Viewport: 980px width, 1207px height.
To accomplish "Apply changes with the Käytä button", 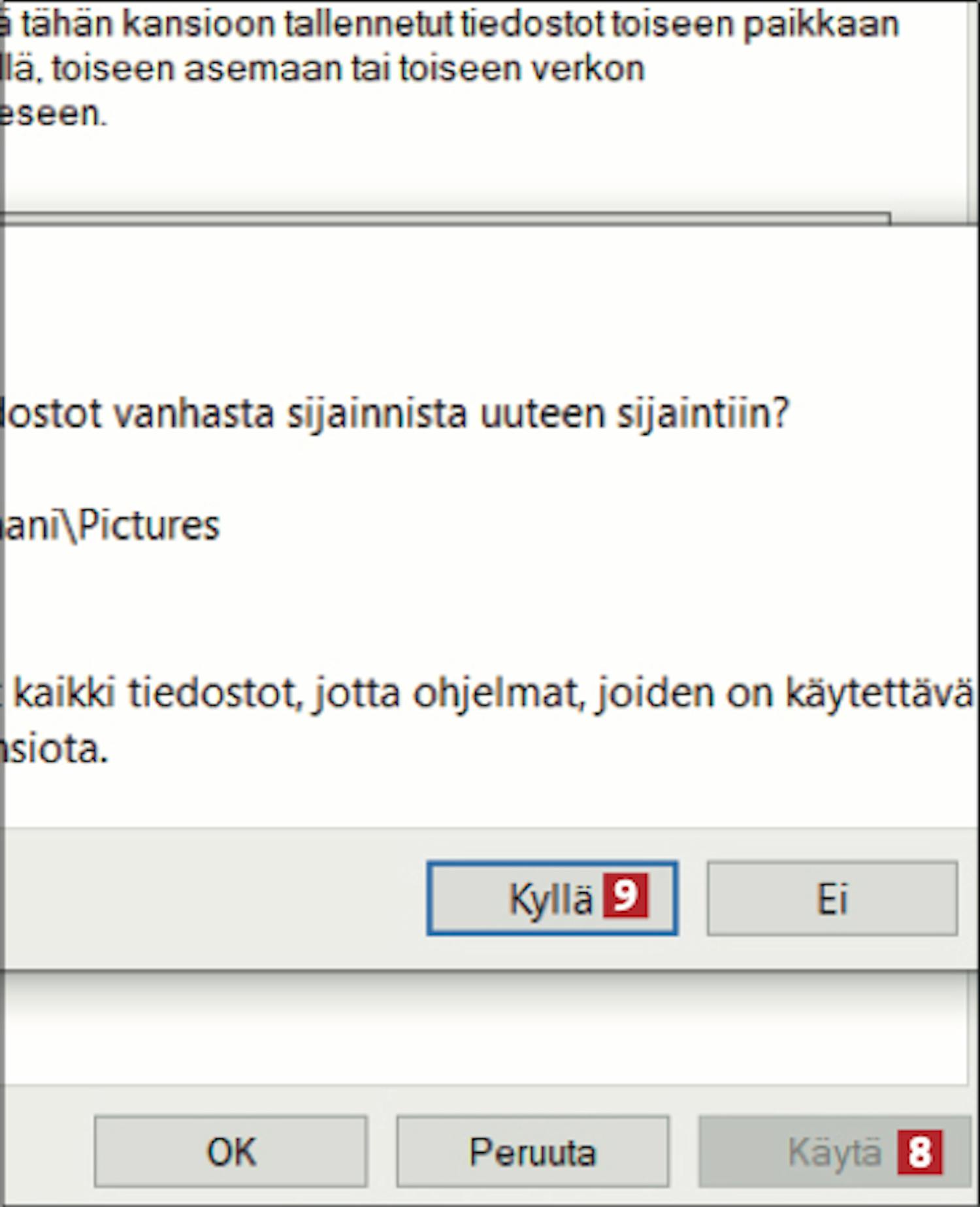I will click(x=835, y=1151).
